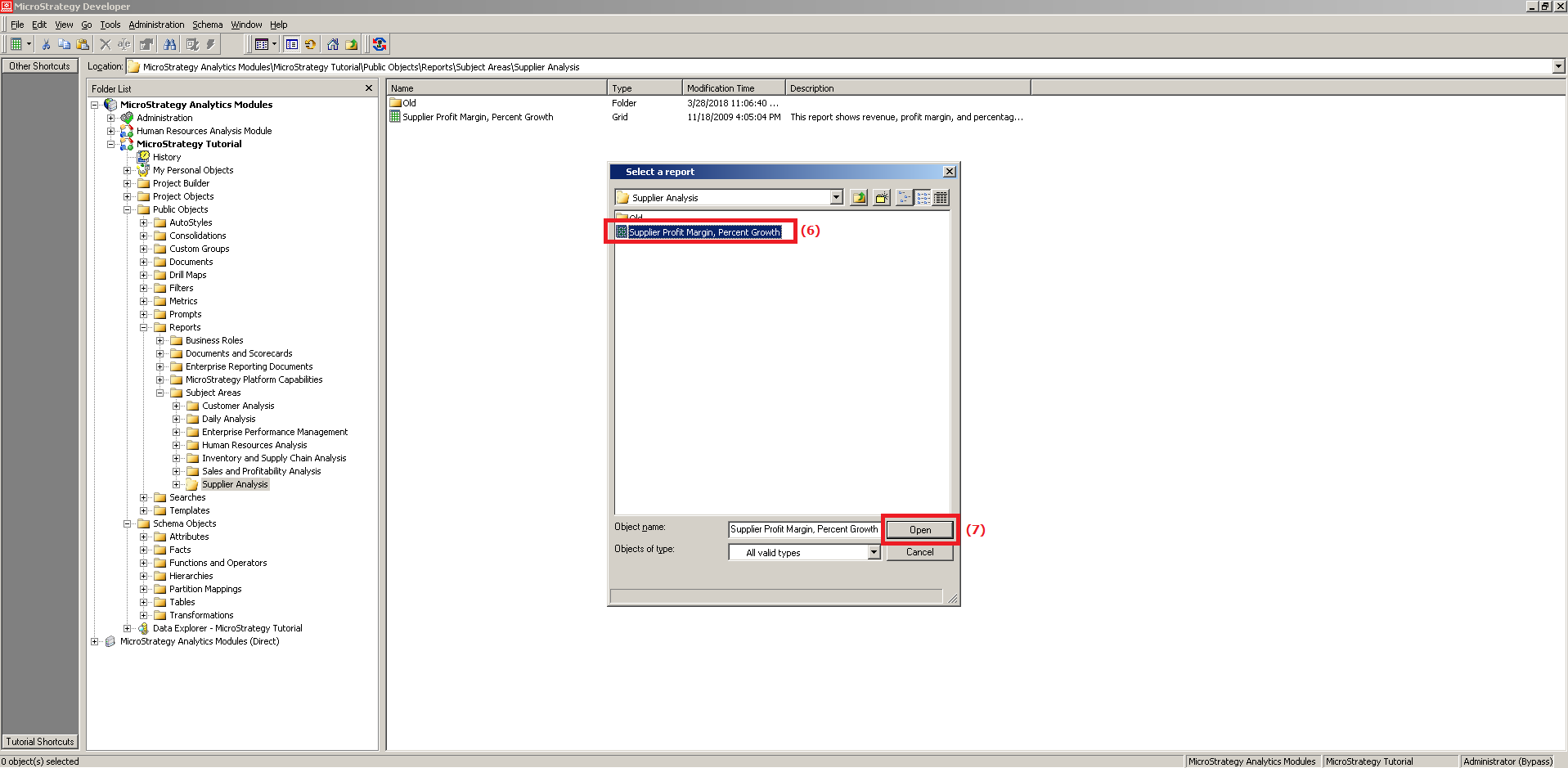Expand the Customer Analysis folder
Viewport: 1568px width, 768px height.
pos(176,406)
